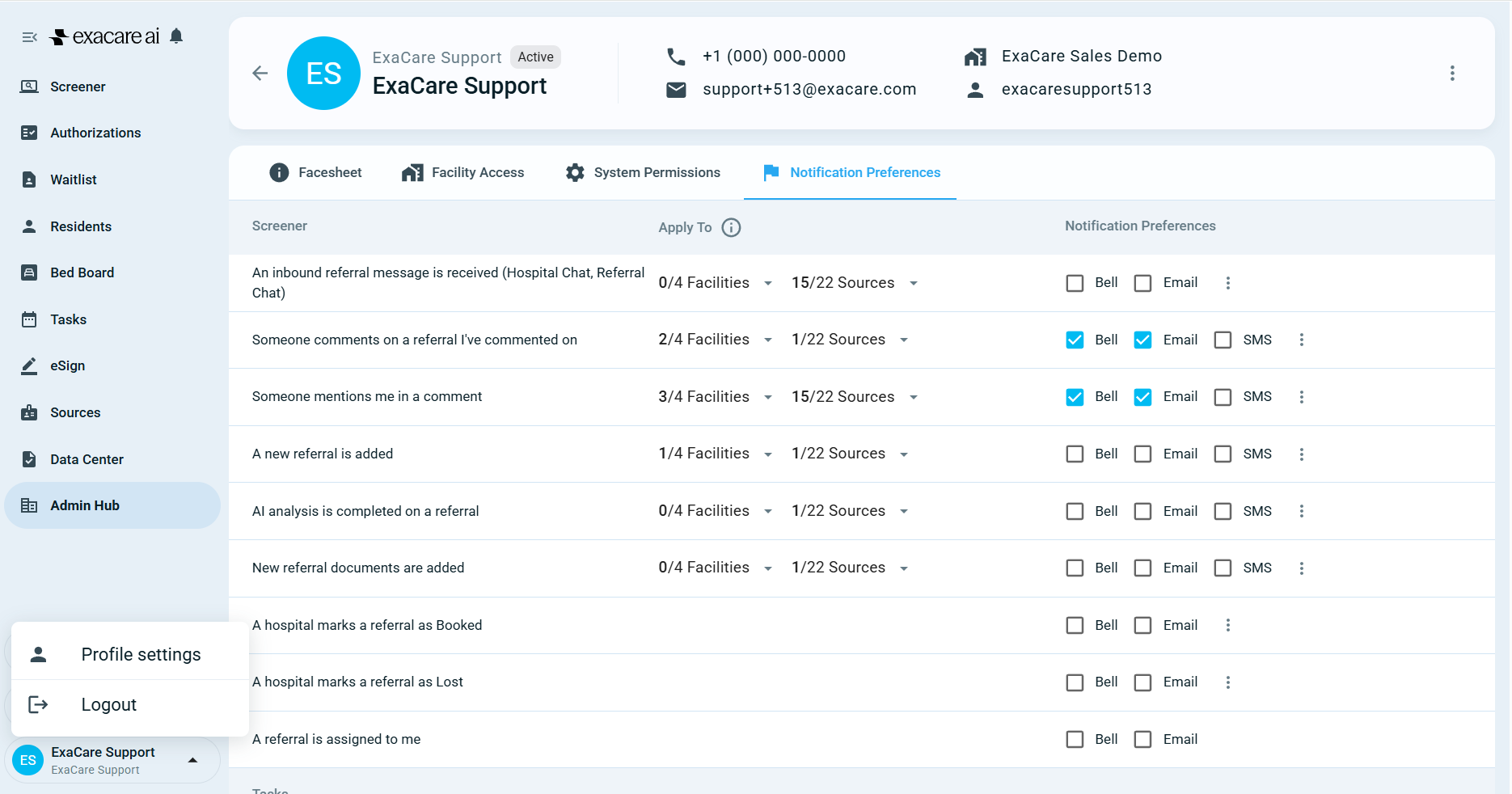
Task: Expand 0/4 Facilities for inbound referral message
Action: click(x=716, y=283)
